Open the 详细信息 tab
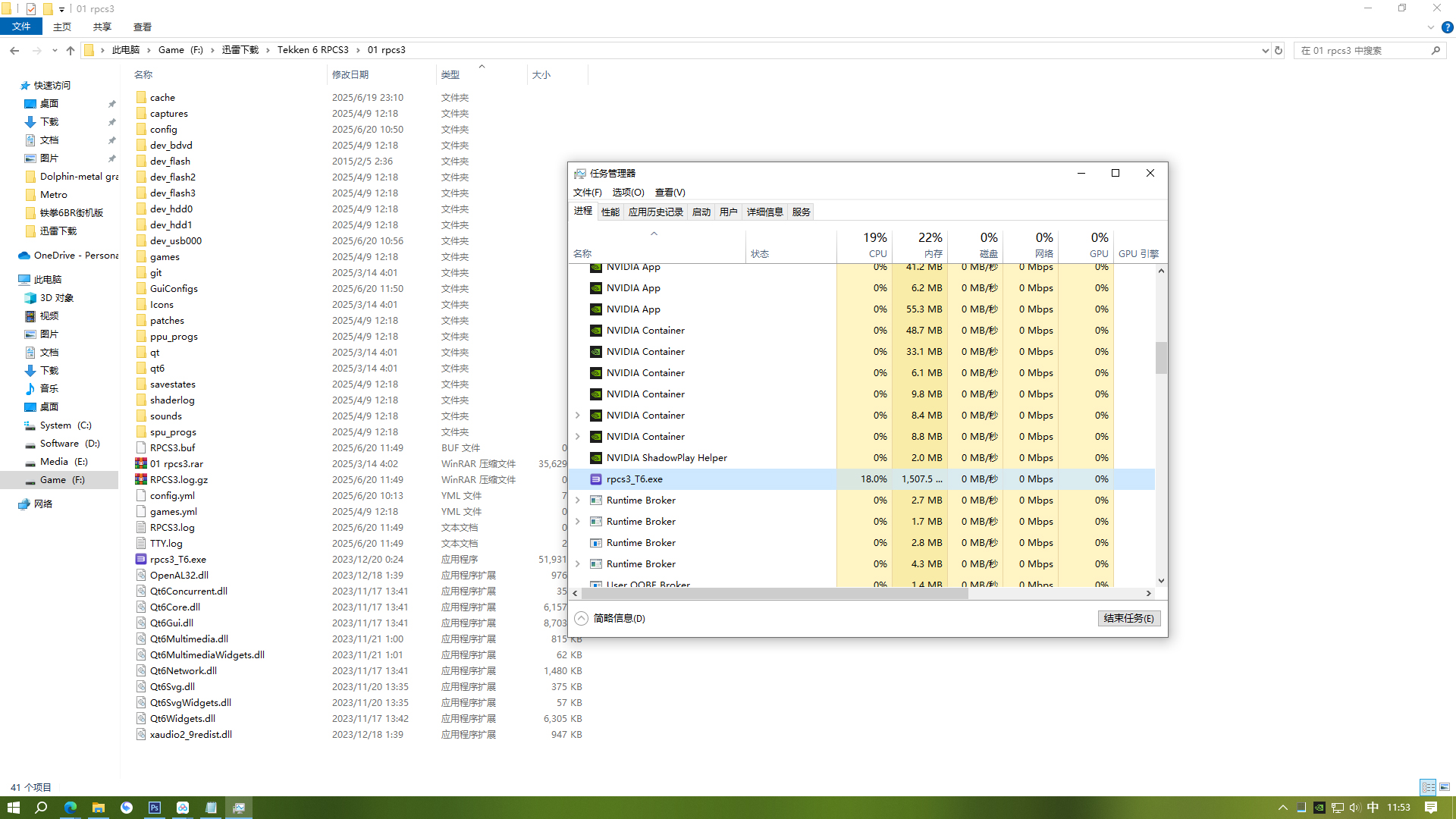Image resolution: width=1456 pixels, height=819 pixels. [765, 212]
